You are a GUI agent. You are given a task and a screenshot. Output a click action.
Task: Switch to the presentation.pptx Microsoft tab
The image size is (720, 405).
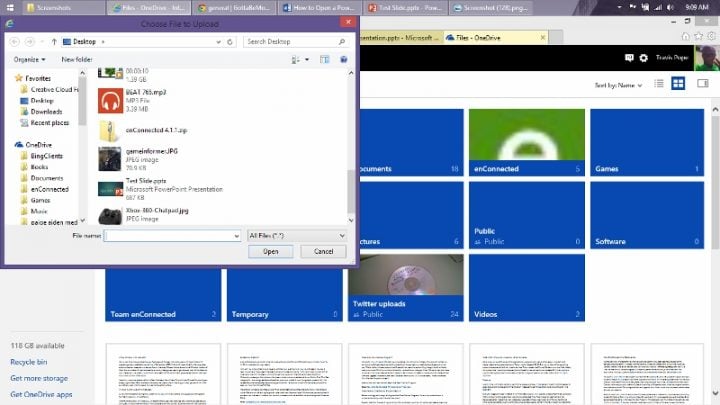[x=401, y=38]
